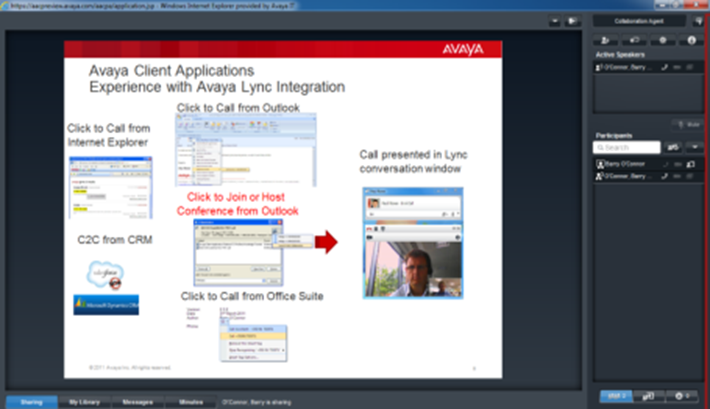Open the participants options dropdown arrow
This screenshot has width=710, height=409.
coord(695,147)
